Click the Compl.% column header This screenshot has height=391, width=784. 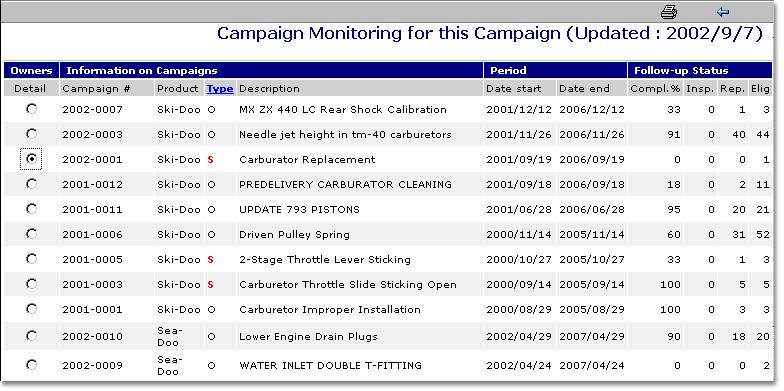tap(655, 88)
